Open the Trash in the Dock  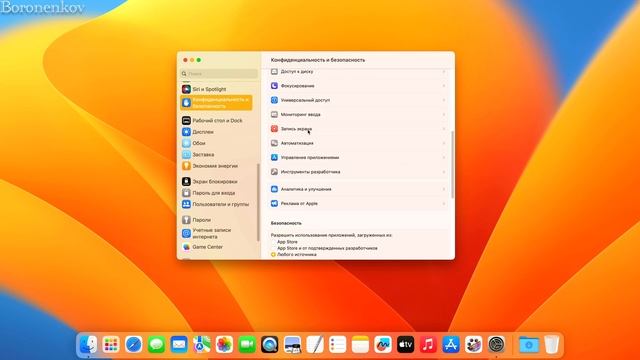click(x=551, y=345)
